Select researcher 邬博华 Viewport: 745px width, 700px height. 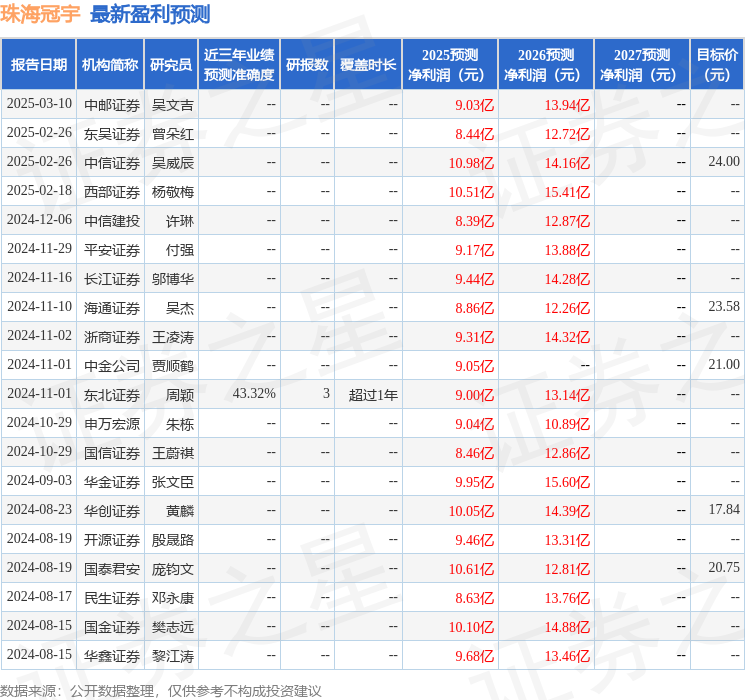point(173,279)
